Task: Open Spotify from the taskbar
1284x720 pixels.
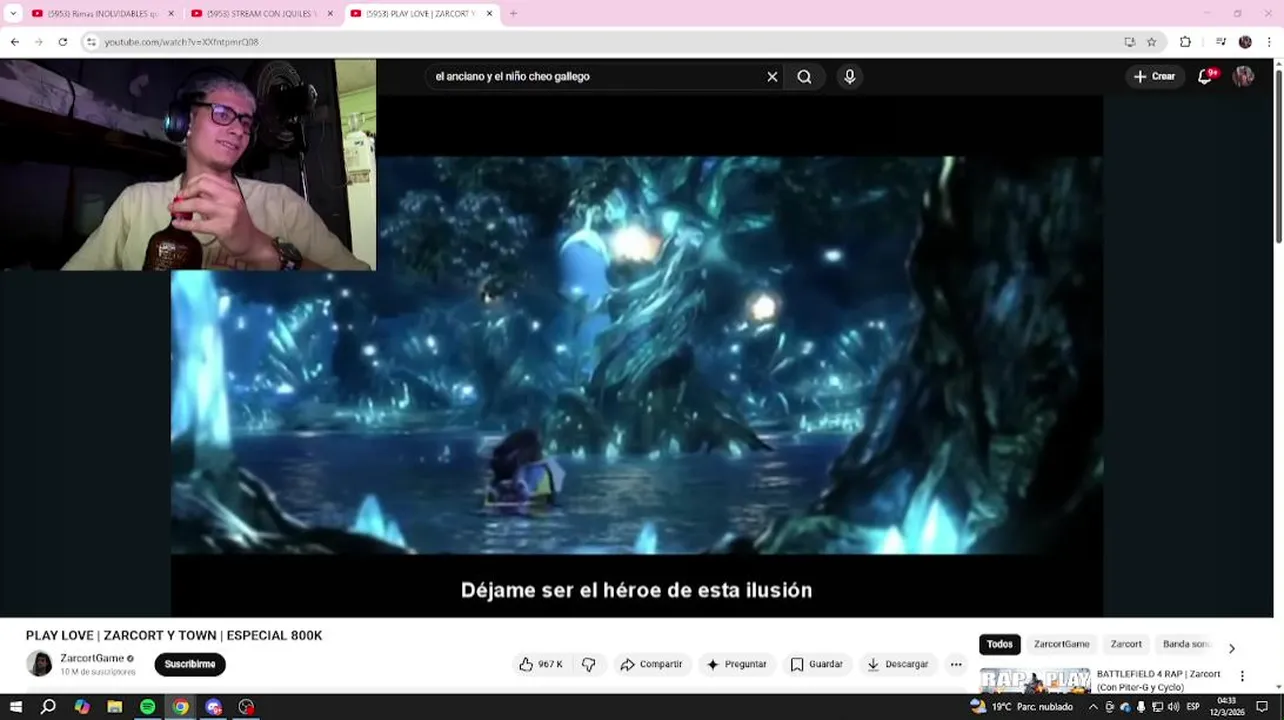Action: click(148, 707)
